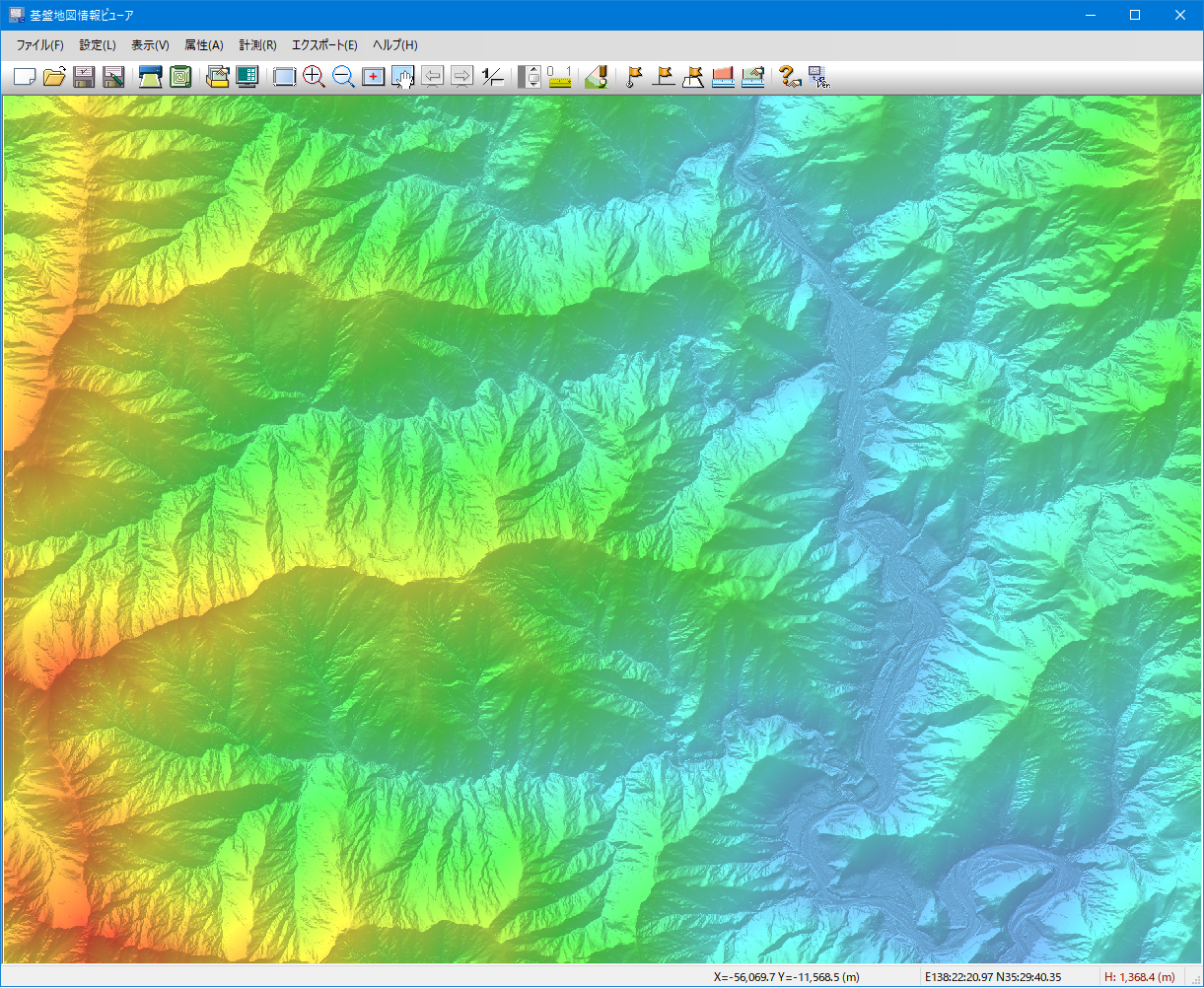Save using the first floppy disk icon
Viewport: 1204px width, 988px height.
[x=84, y=76]
